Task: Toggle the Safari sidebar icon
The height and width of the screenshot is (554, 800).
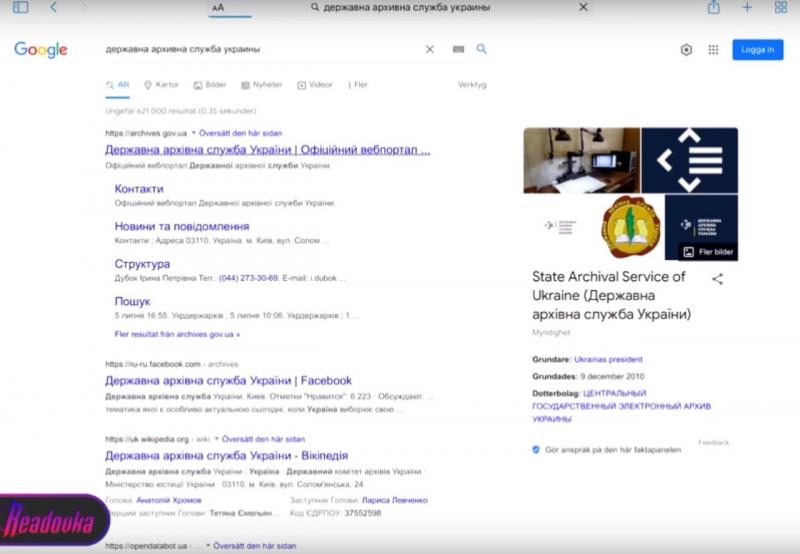Action: point(20,7)
